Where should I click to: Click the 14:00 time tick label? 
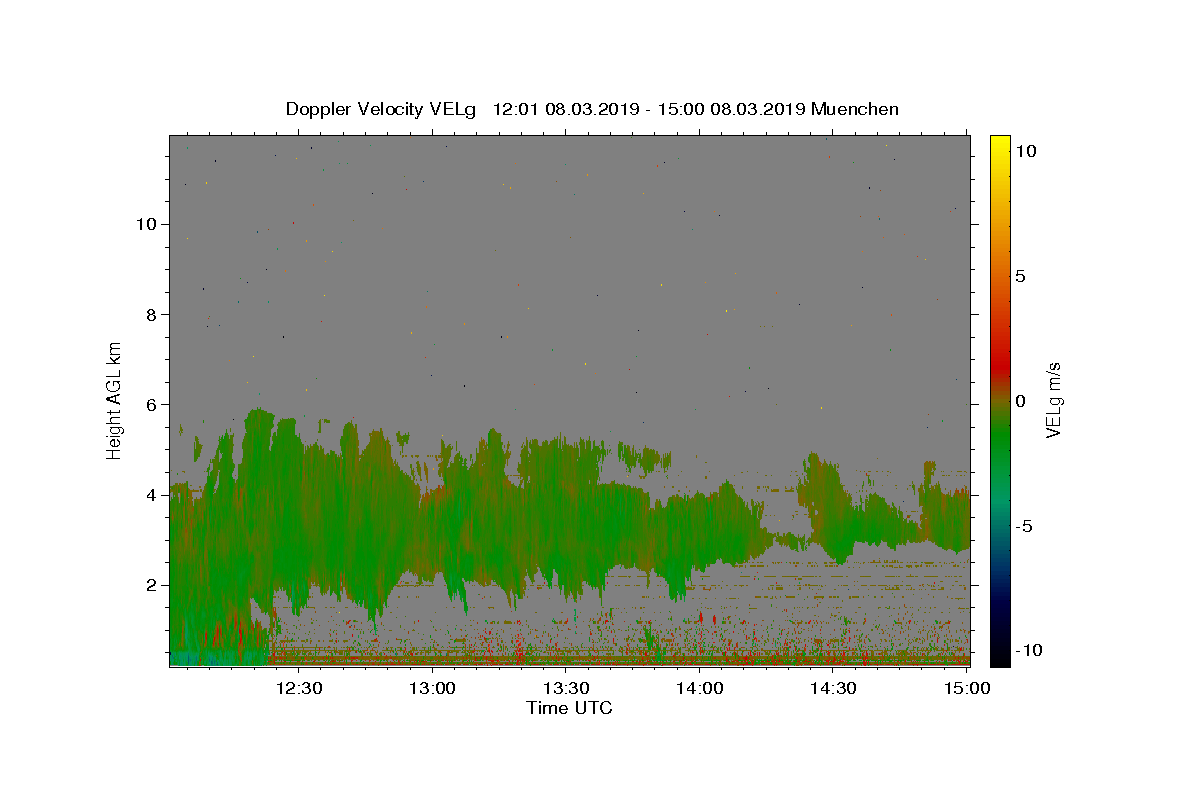(699, 688)
